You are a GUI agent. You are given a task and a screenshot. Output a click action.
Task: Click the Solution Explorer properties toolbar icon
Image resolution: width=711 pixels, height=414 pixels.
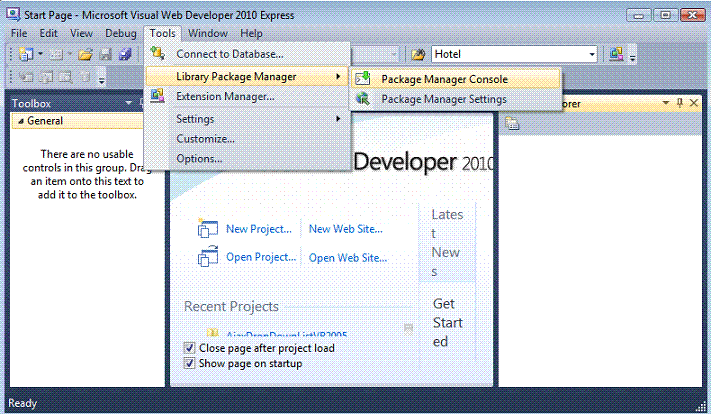pos(512,123)
